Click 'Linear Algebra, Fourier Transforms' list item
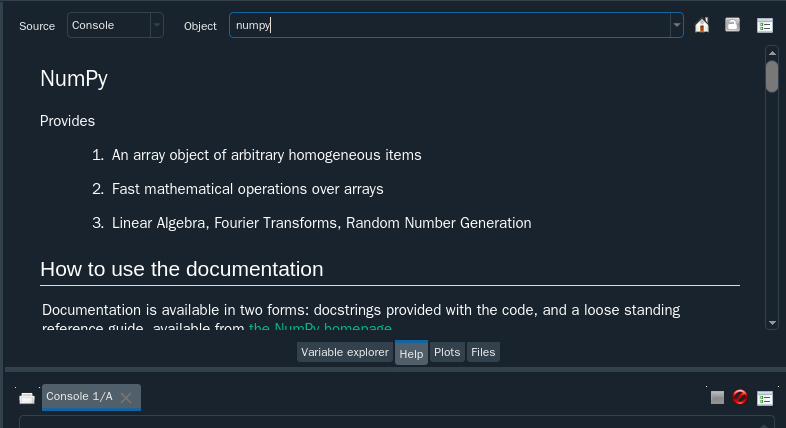Image resolution: width=786 pixels, height=428 pixels. coord(321,223)
